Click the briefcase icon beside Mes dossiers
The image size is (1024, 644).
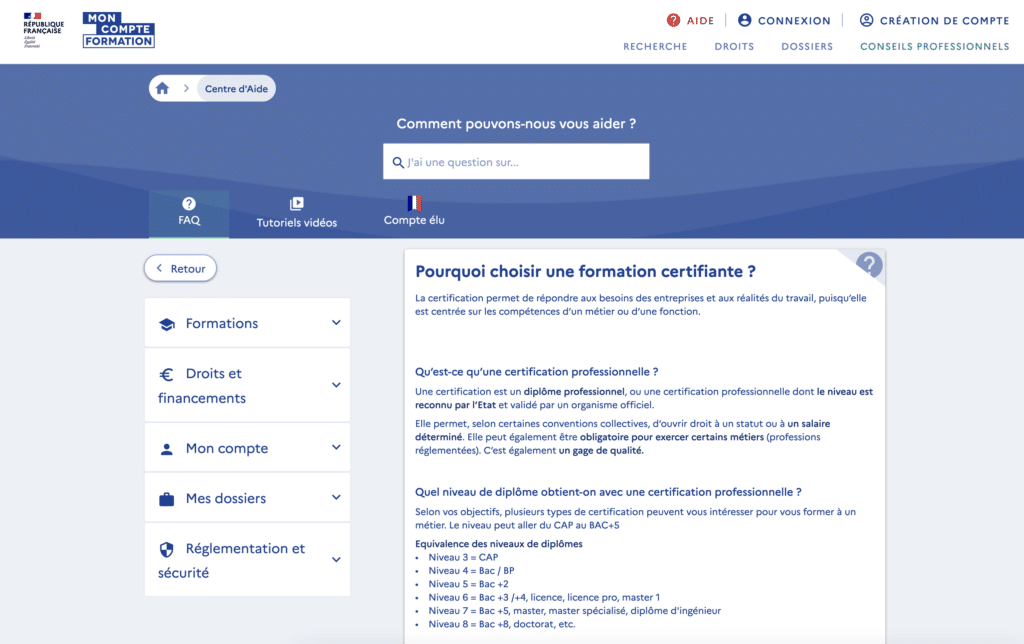[x=167, y=499]
